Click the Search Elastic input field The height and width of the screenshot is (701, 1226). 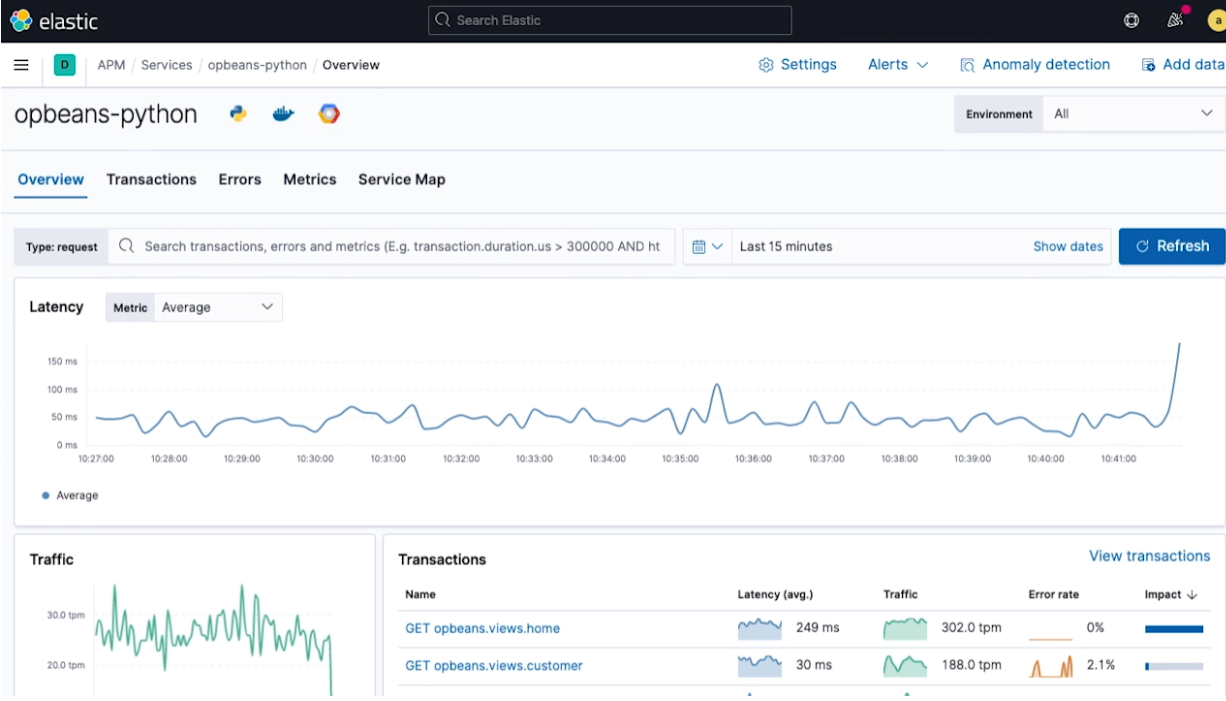(609, 20)
